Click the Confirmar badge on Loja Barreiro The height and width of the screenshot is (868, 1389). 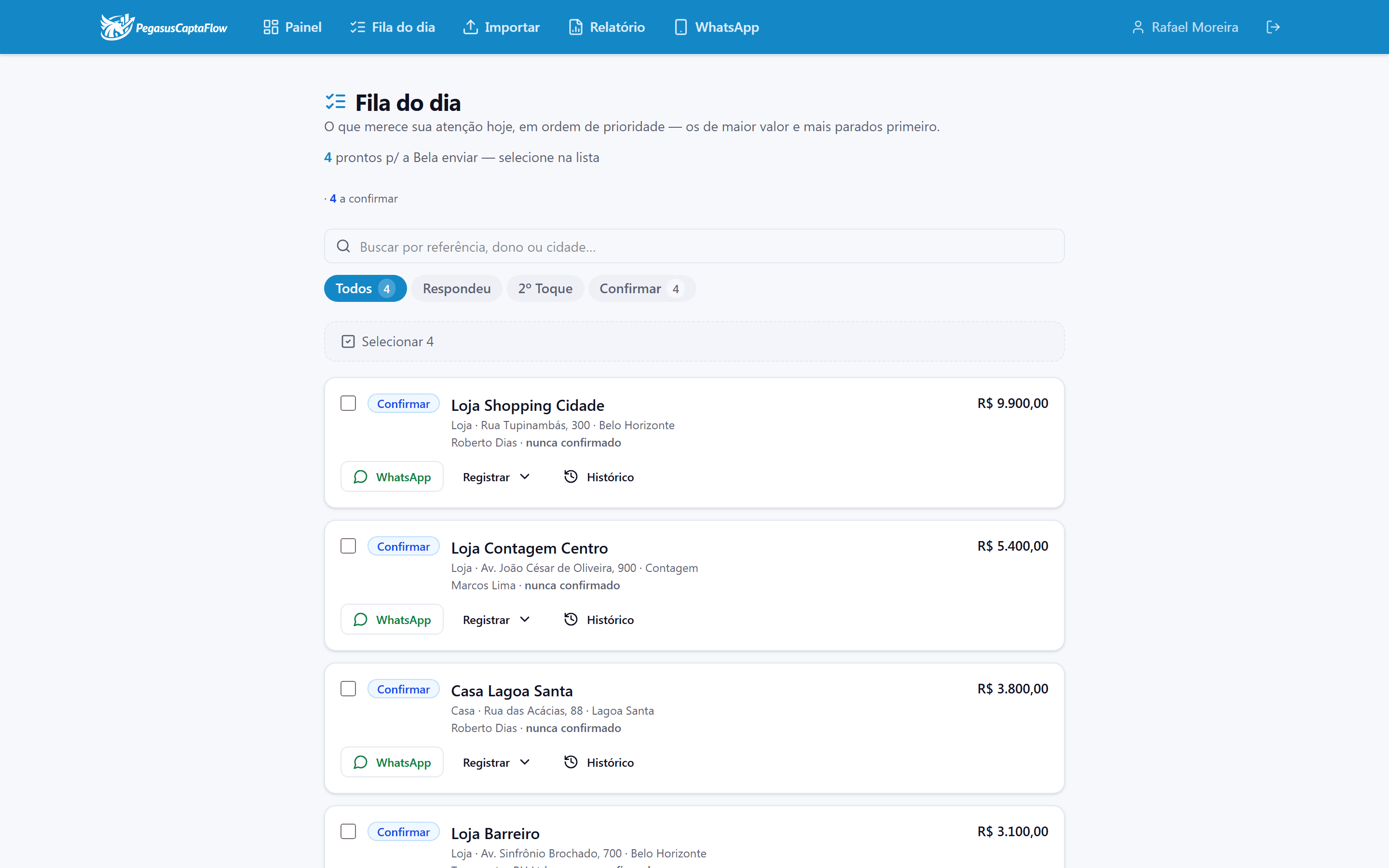click(x=404, y=832)
